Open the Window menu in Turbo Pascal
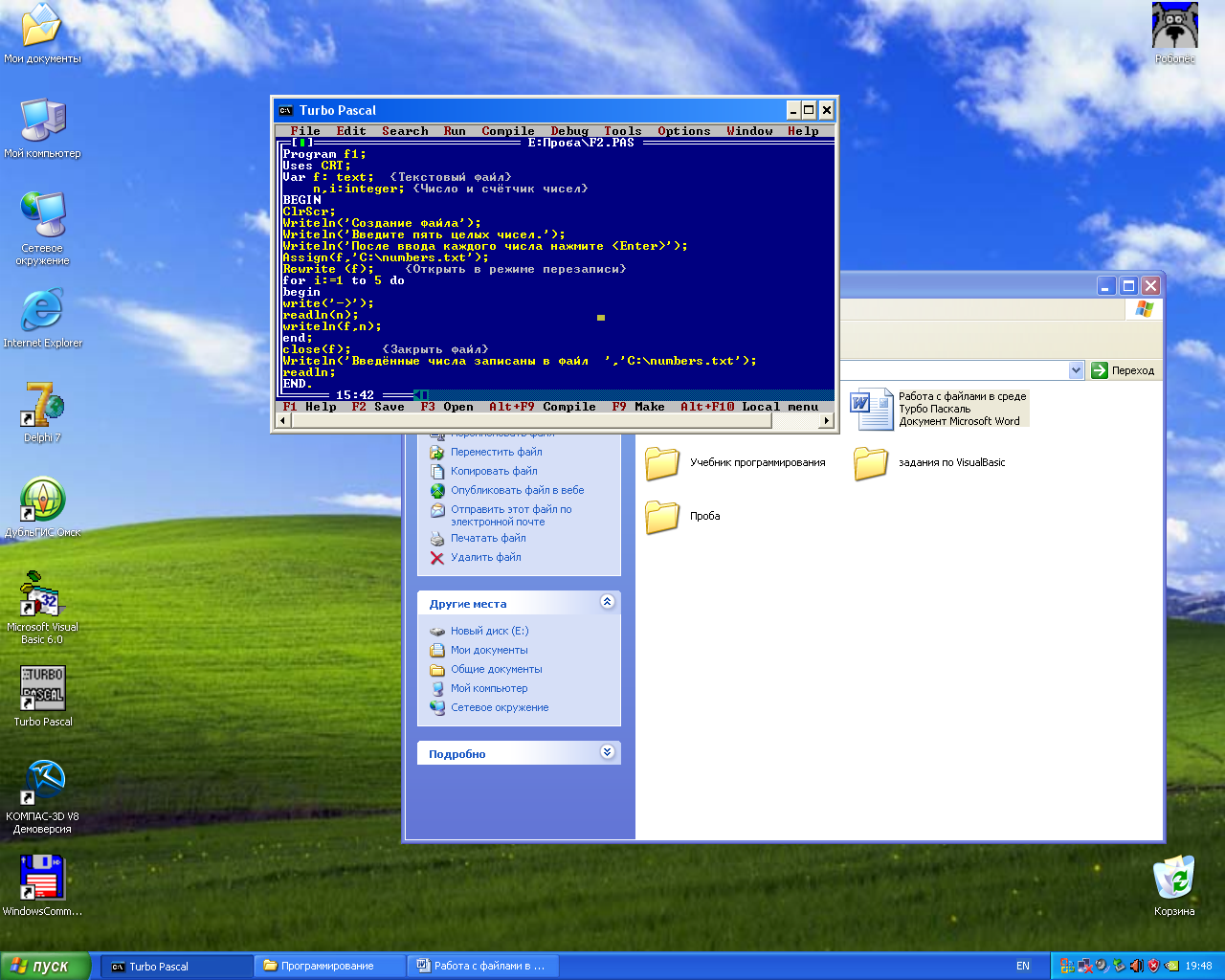The width and height of the screenshot is (1225, 980). click(749, 131)
